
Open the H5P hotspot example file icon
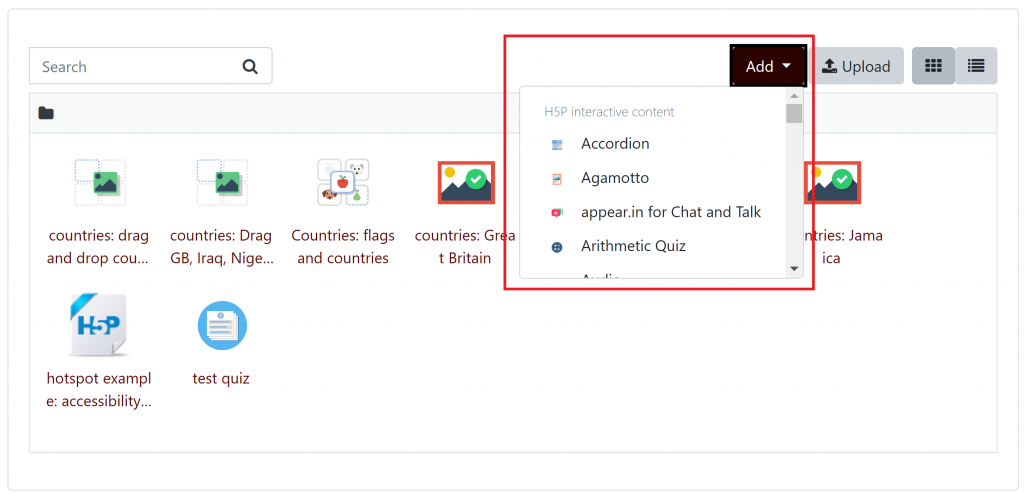click(x=98, y=325)
